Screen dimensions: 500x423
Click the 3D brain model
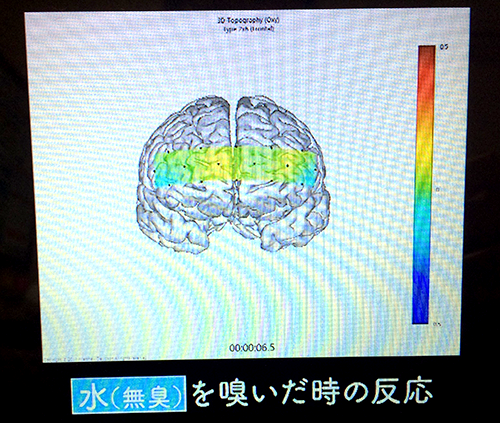234,175
